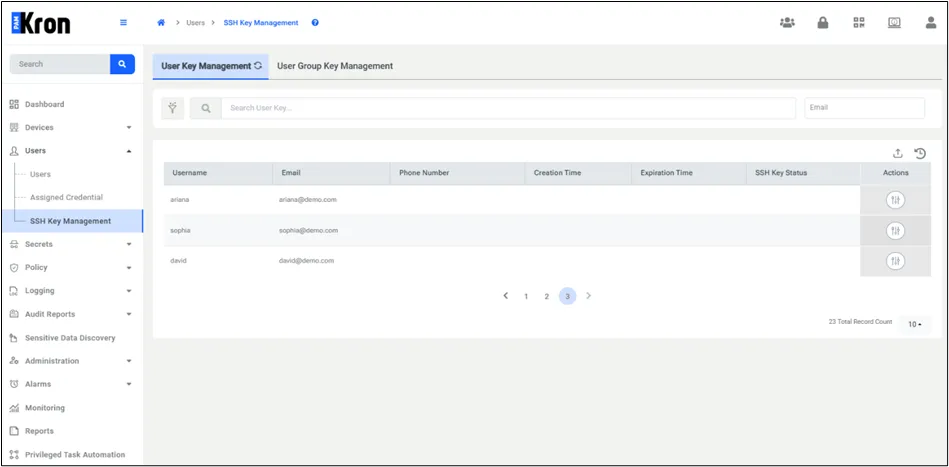This screenshot has width=949, height=467.
Task: Click the padlock icon in header
Action: [x=823, y=23]
